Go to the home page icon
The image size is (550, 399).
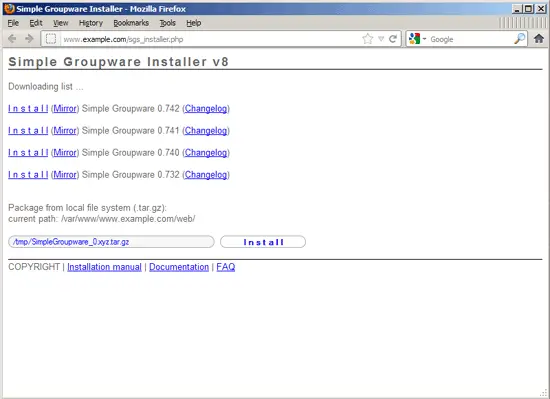[539, 39]
